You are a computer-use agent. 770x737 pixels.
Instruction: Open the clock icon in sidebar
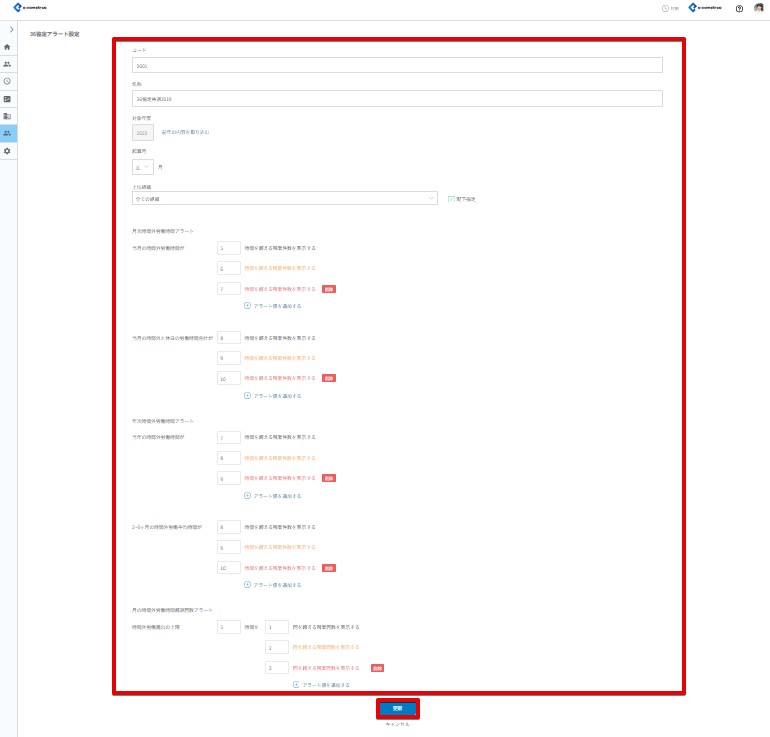click(x=8, y=81)
